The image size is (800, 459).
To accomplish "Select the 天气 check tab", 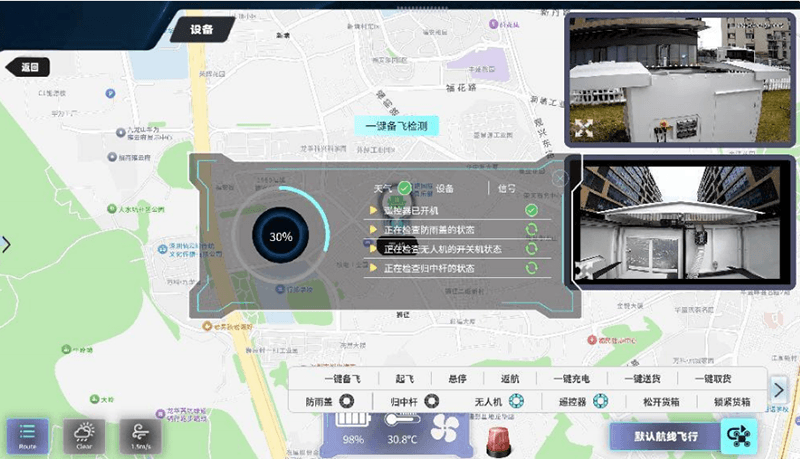I will pyautogui.click(x=382, y=189).
